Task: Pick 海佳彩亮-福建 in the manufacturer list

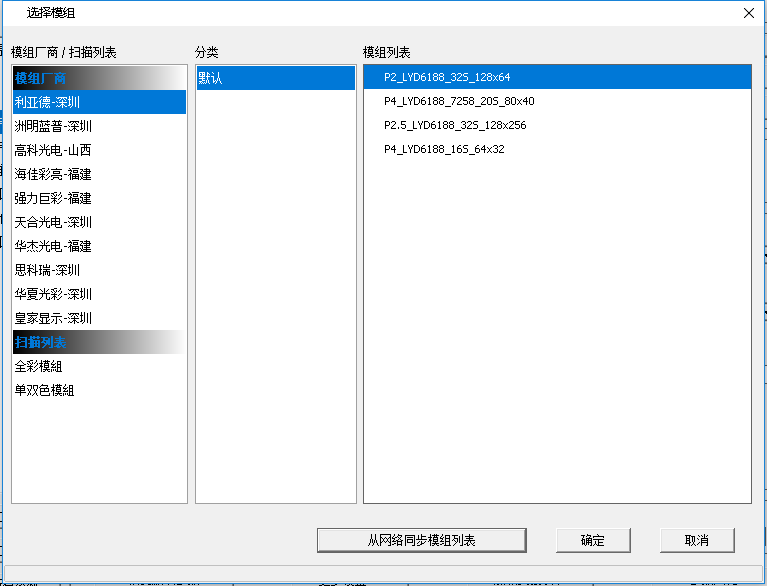Action: (53, 174)
